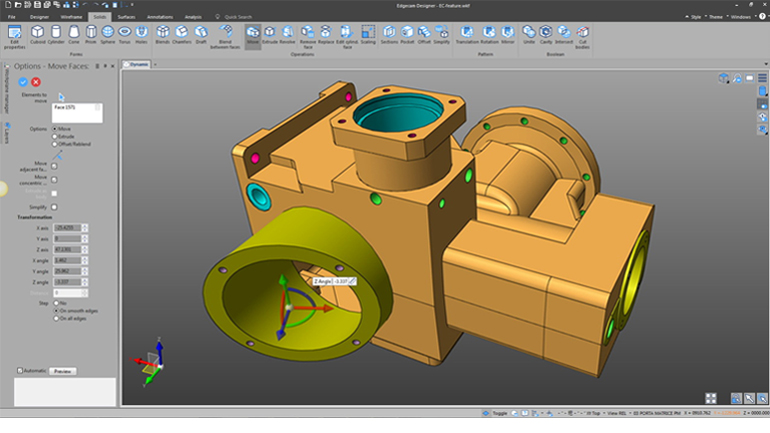This screenshot has height=433, width=770.
Task: Apply the Unite boolean
Action: 529,35
